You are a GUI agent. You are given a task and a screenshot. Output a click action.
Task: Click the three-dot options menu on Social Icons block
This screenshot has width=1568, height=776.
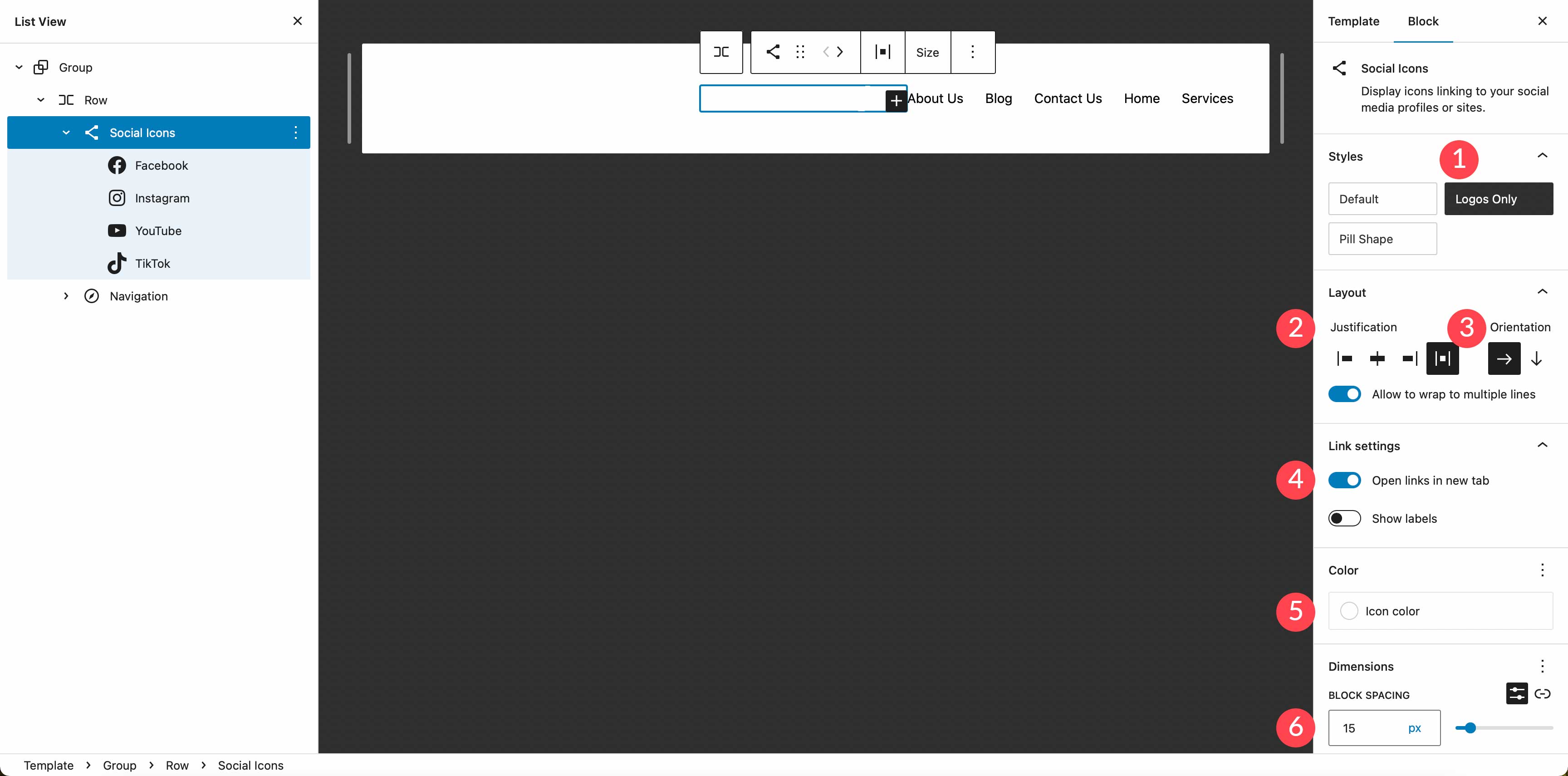click(297, 132)
